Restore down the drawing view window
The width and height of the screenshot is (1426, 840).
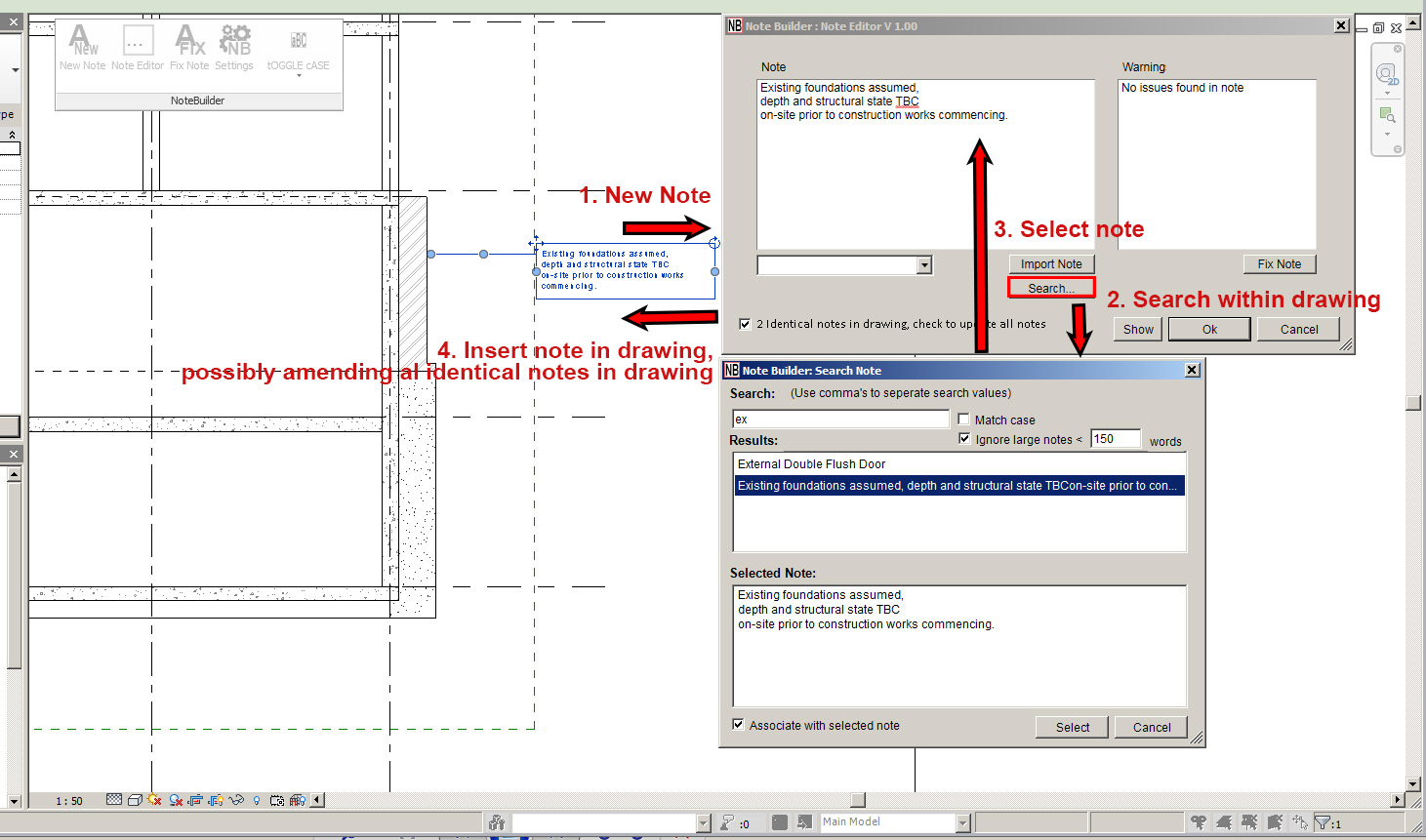pyautogui.click(x=1378, y=28)
